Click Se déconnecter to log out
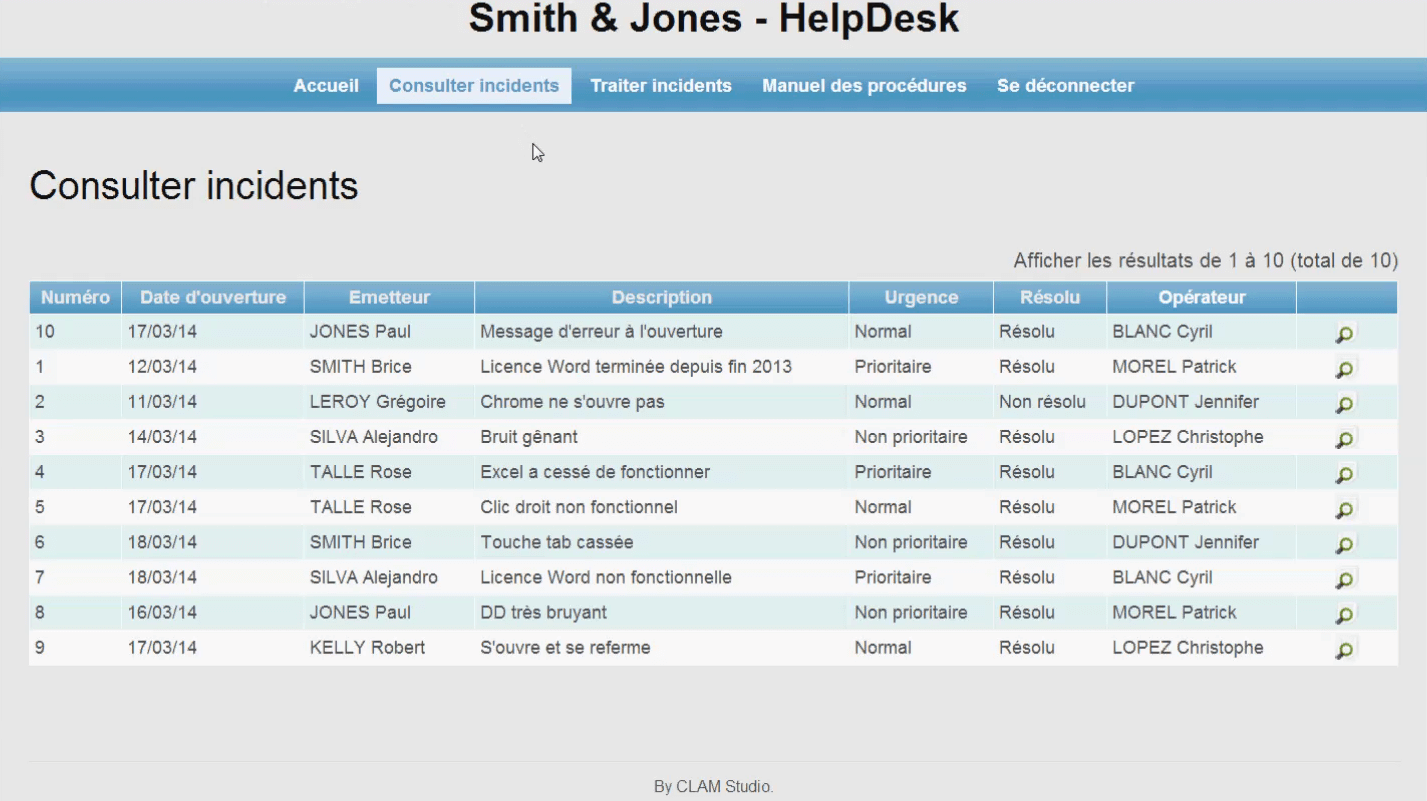Viewport: 1427px width, 801px height. tap(1065, 85)
